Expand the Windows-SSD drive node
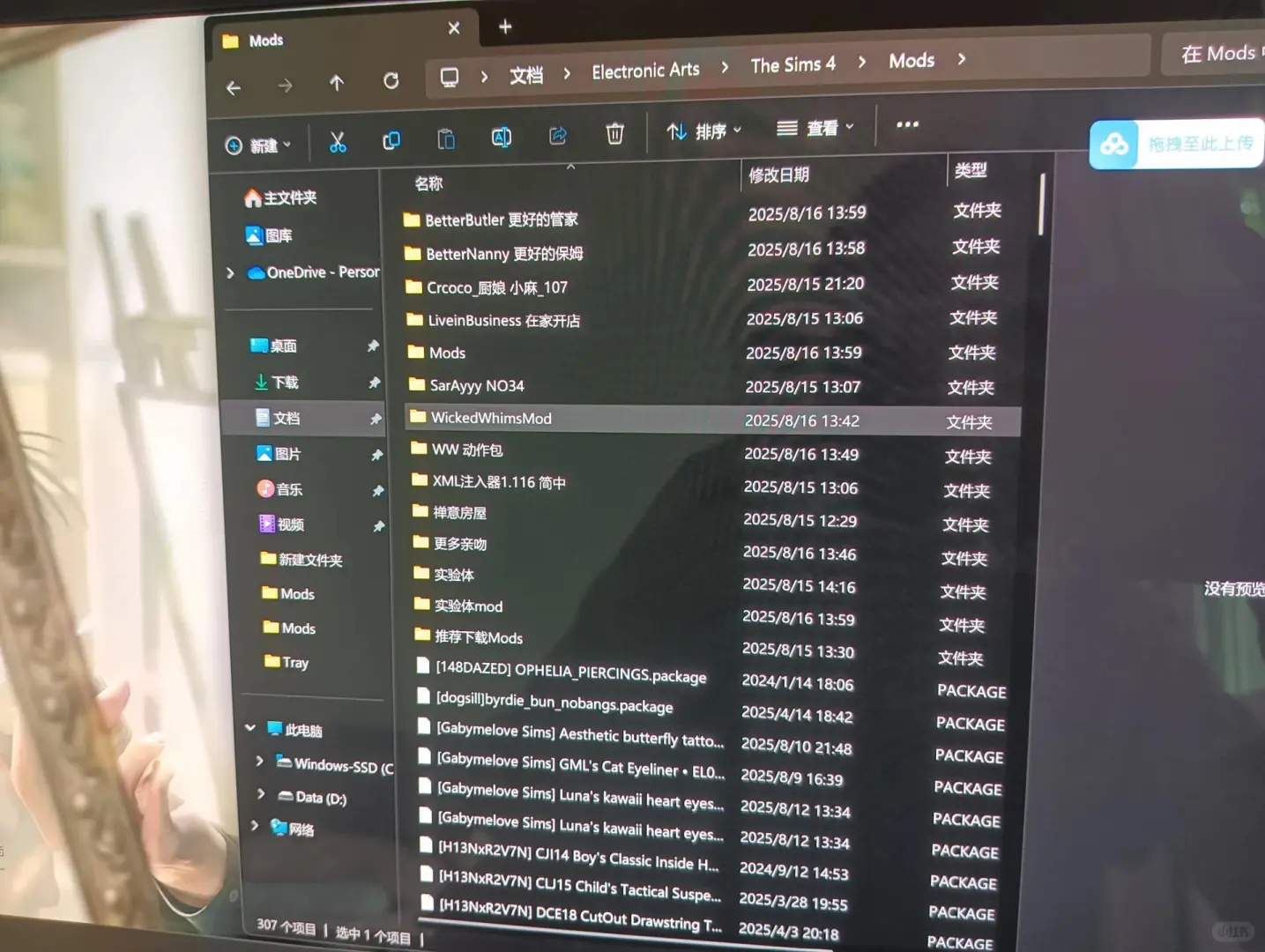Screen dimensions: 1265x952 click(259, 761)
